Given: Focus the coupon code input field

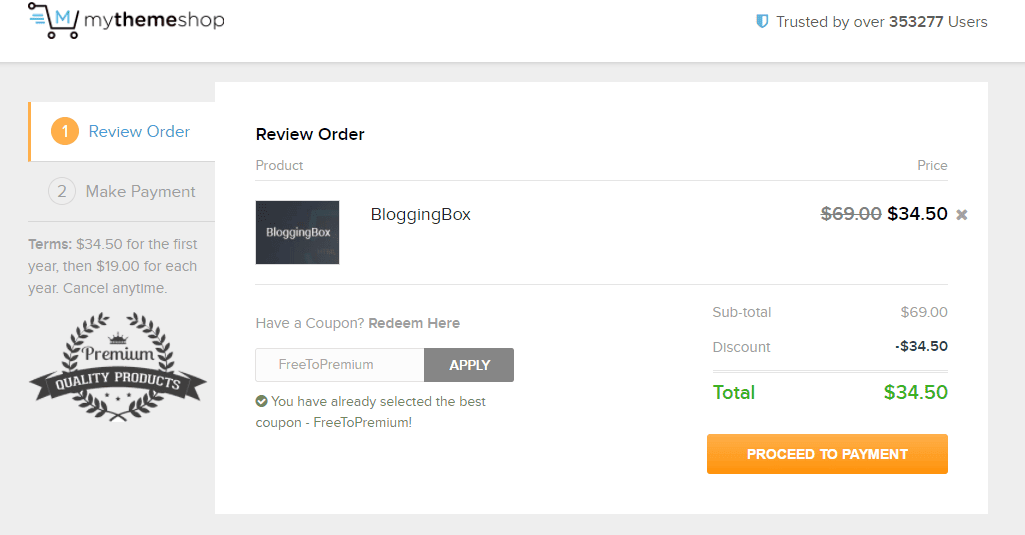Looking at the screenshot, I should pos(340,365).
